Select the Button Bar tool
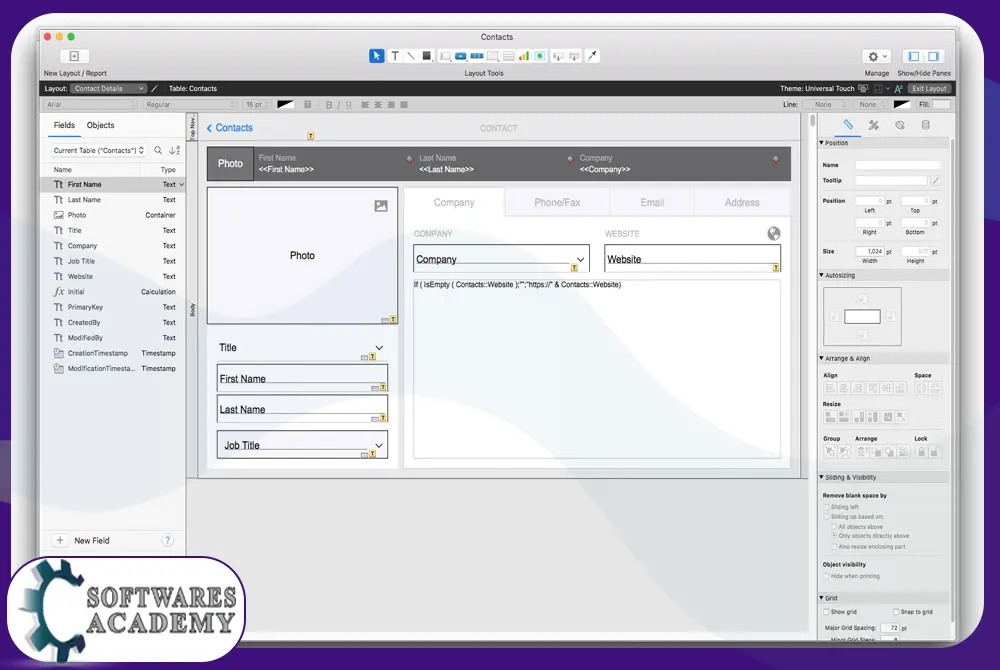 point(476,56)
